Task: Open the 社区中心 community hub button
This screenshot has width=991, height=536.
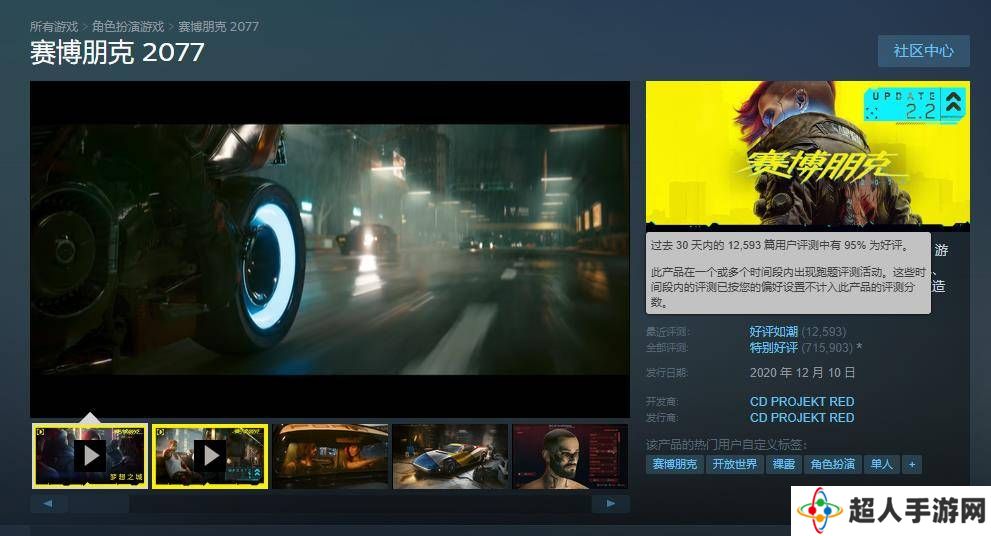Action: click(923, 51)
